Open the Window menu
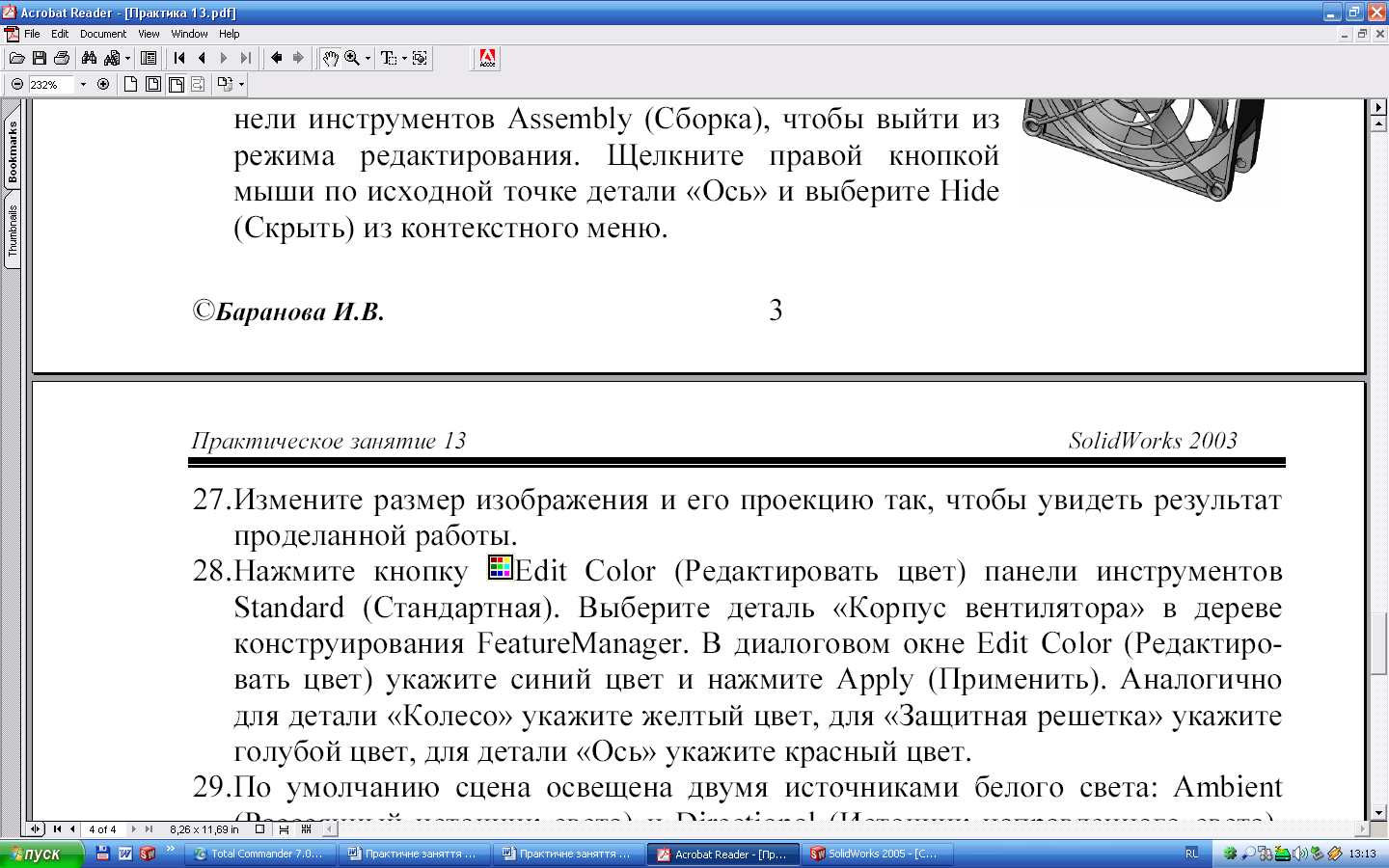 tap(189, 34)
